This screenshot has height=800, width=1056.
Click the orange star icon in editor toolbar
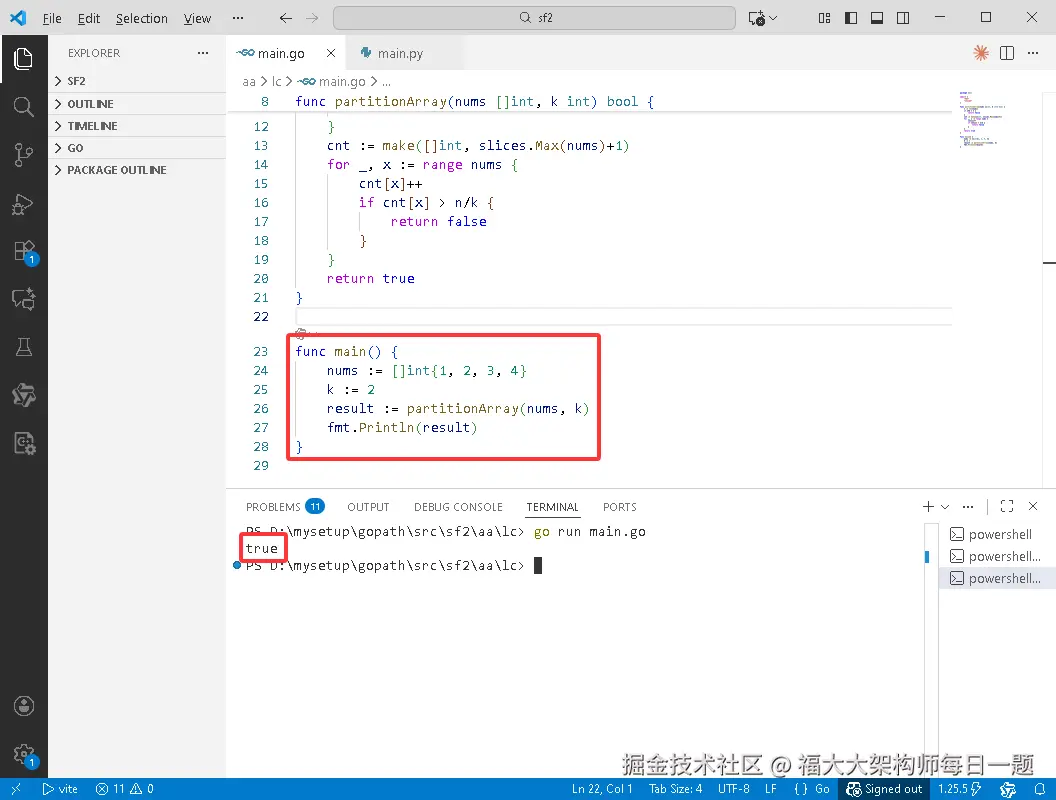tap(981, 53)
